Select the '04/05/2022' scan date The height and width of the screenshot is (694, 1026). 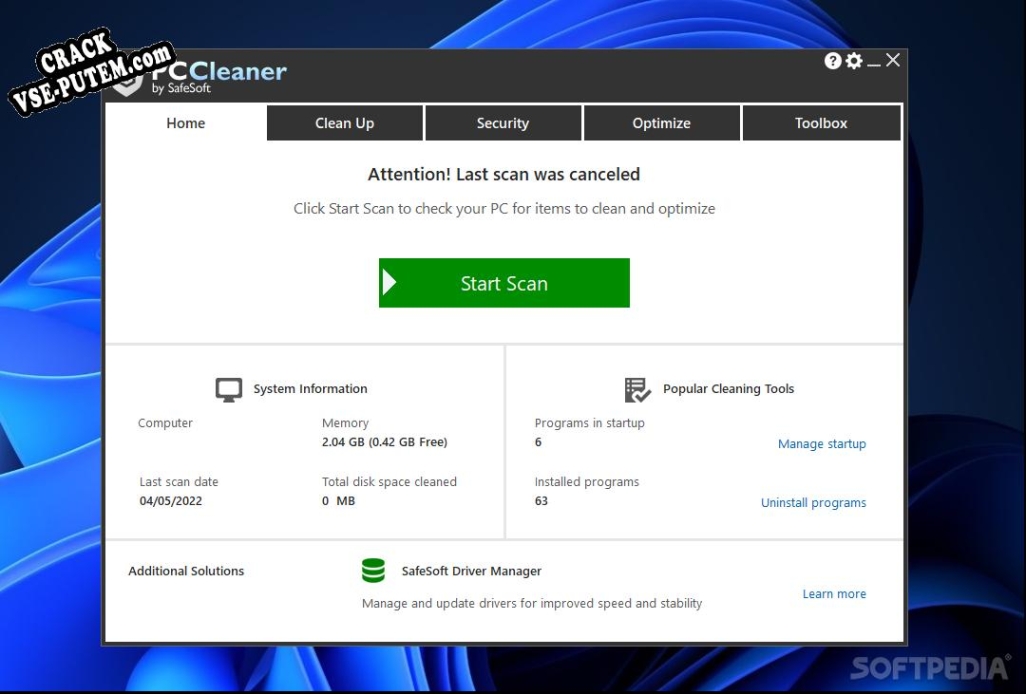[170, 501]
